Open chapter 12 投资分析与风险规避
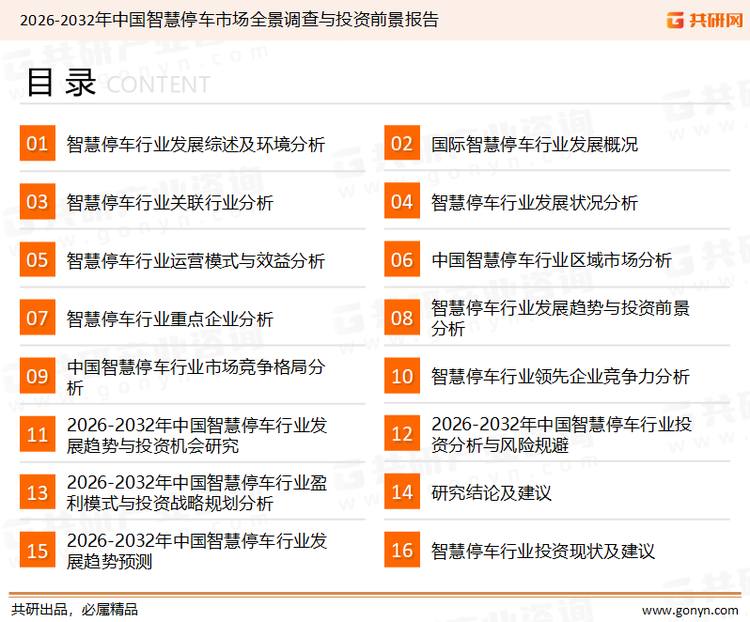 [561, 434]
